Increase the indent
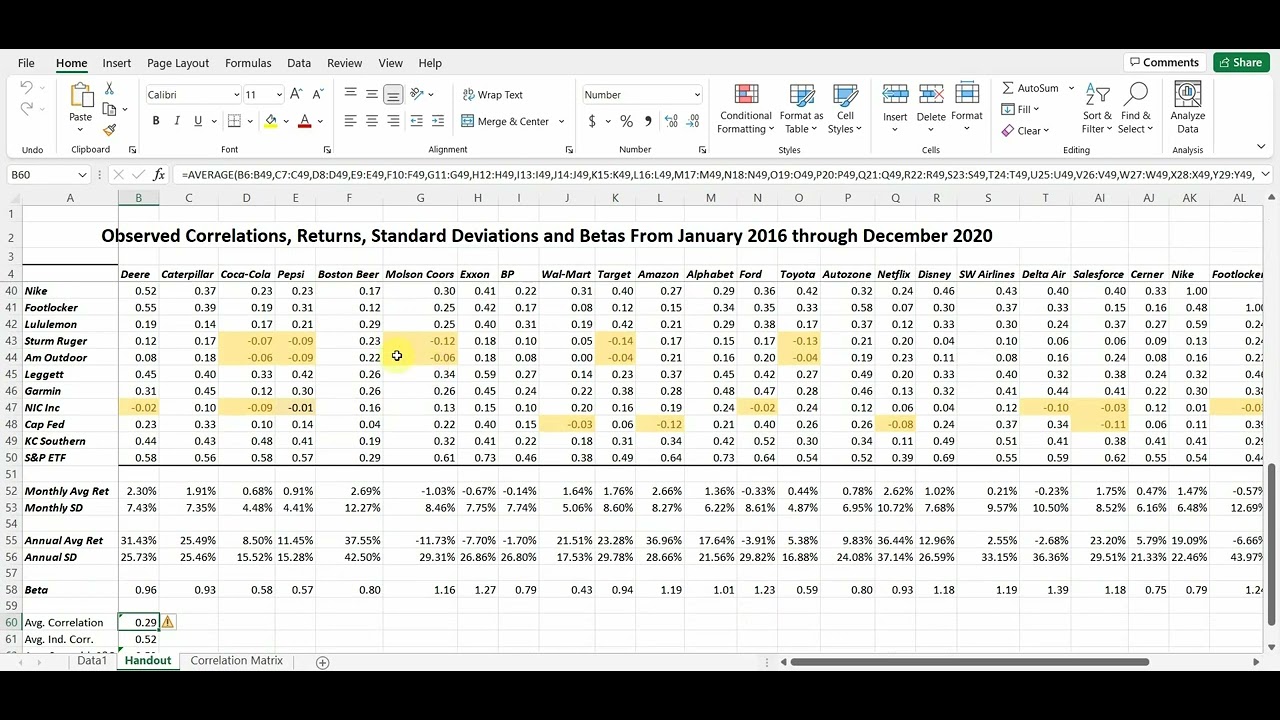Image resolution: width=1280 pixels, height=720 pixels. pos(439,121)
